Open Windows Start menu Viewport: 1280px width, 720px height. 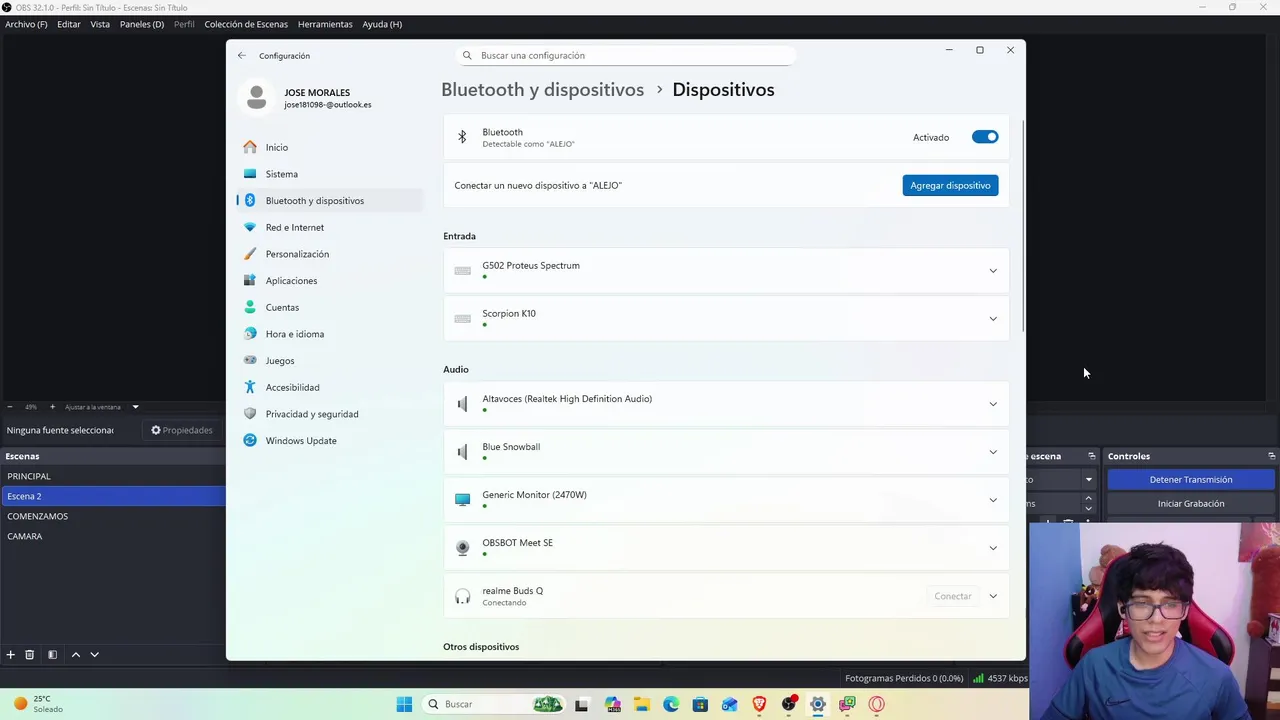pos(404,704)
